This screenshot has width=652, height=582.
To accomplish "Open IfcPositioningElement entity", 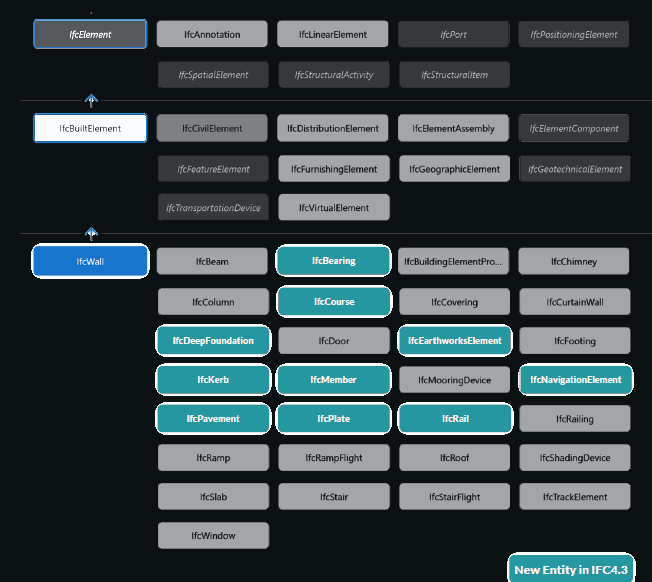I will click(574, 34).
